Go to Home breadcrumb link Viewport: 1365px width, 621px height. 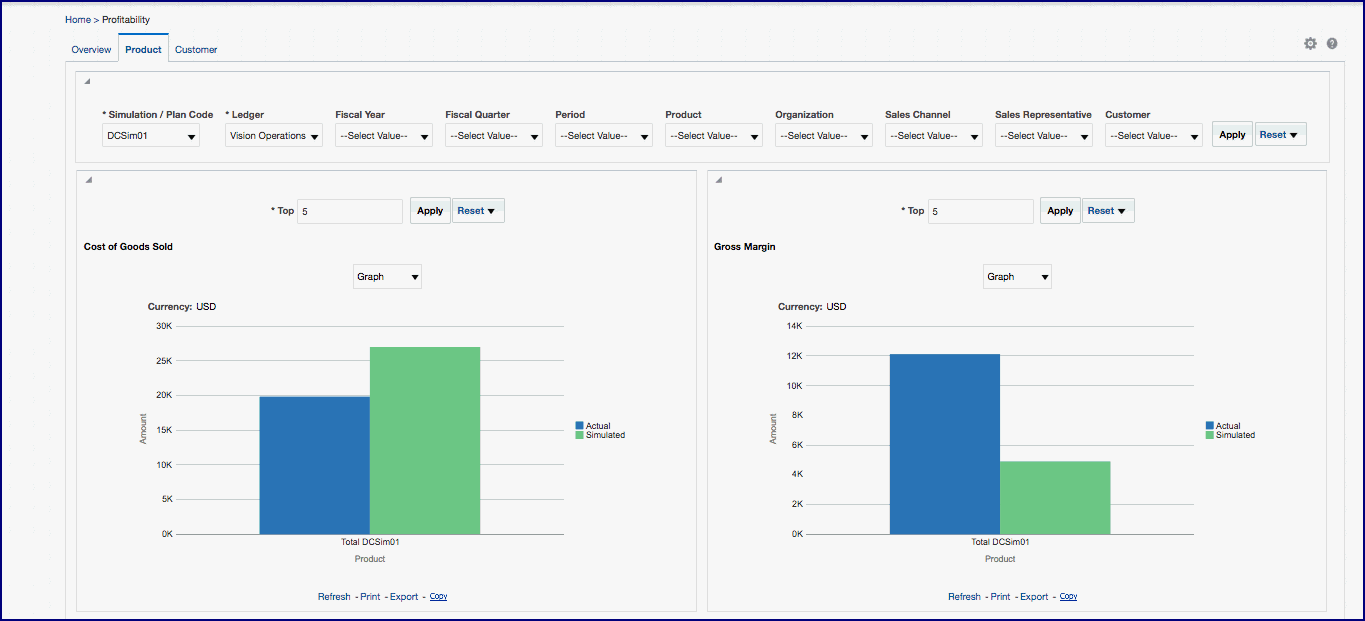77,19
